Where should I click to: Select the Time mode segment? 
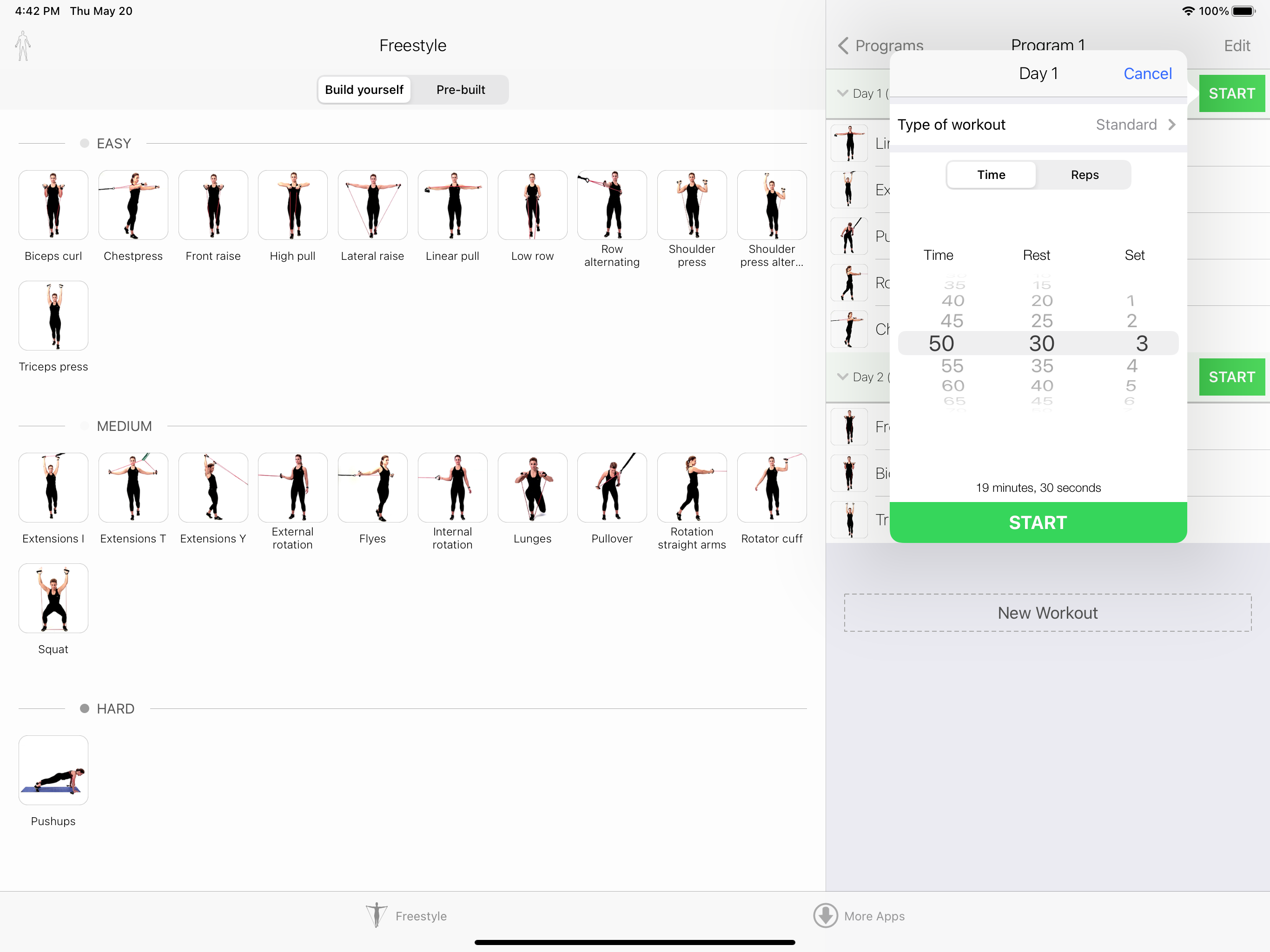coord(991,175)
